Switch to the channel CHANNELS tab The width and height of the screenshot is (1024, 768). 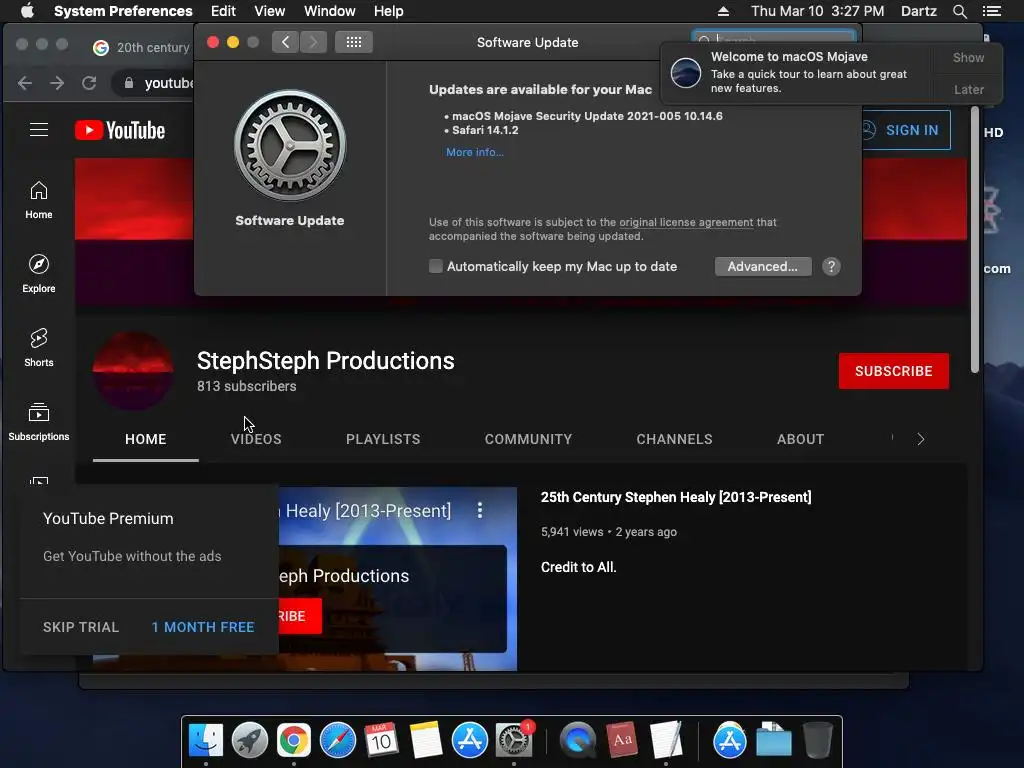[675, 440]
